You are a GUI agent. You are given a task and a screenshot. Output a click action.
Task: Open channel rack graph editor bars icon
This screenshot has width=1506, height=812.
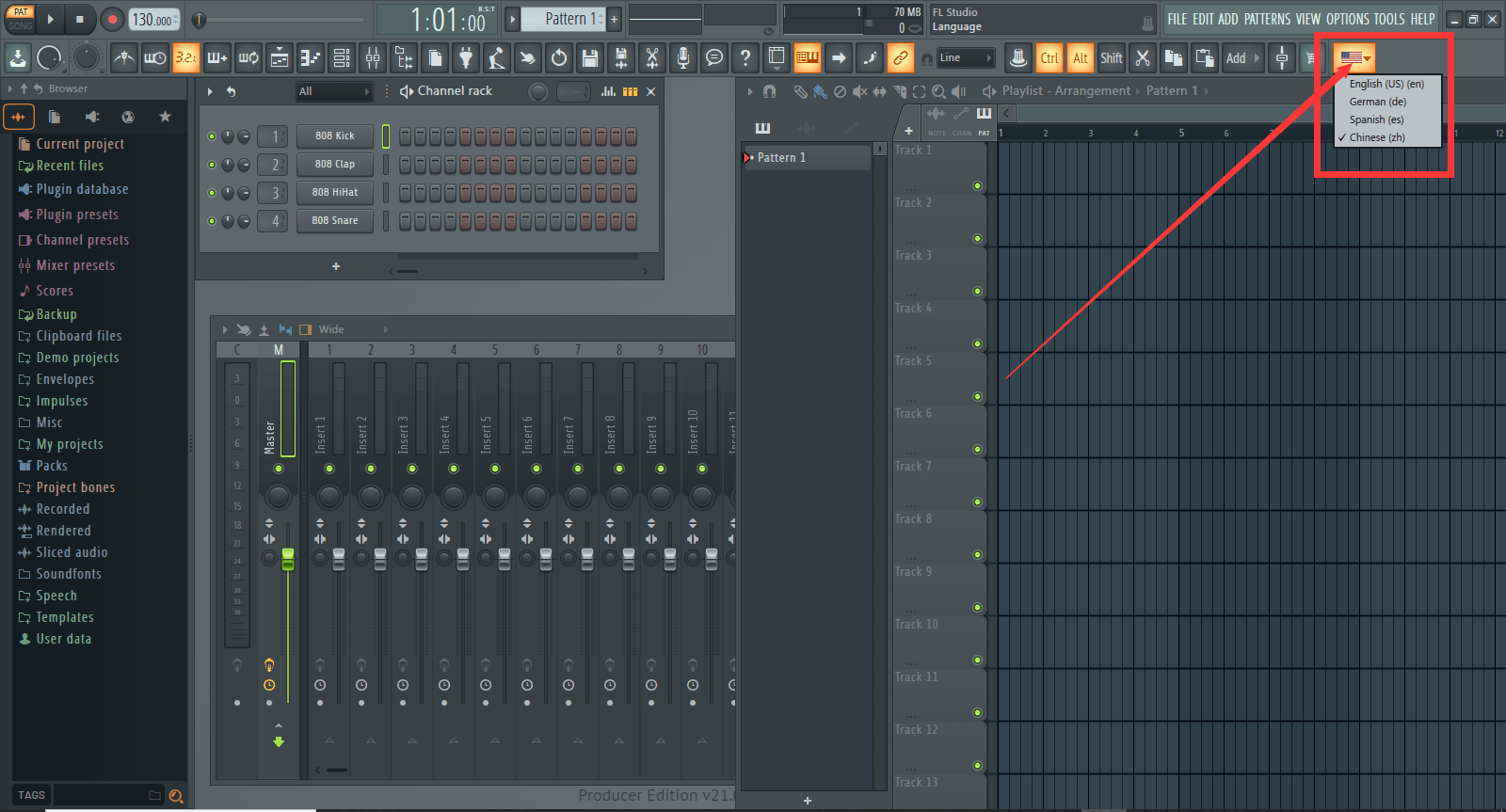pos(608,91)
